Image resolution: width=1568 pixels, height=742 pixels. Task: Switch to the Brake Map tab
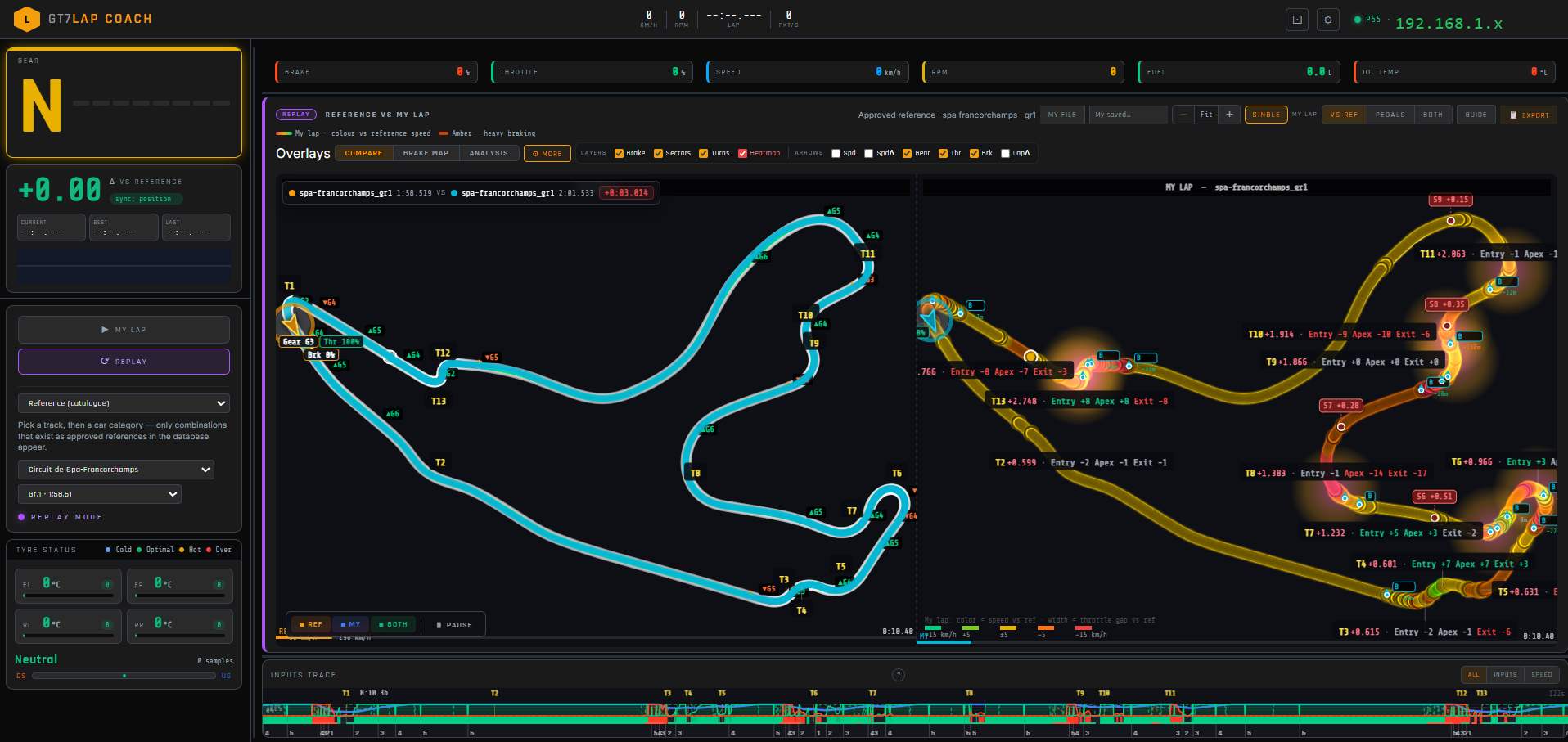pos(426,153)
